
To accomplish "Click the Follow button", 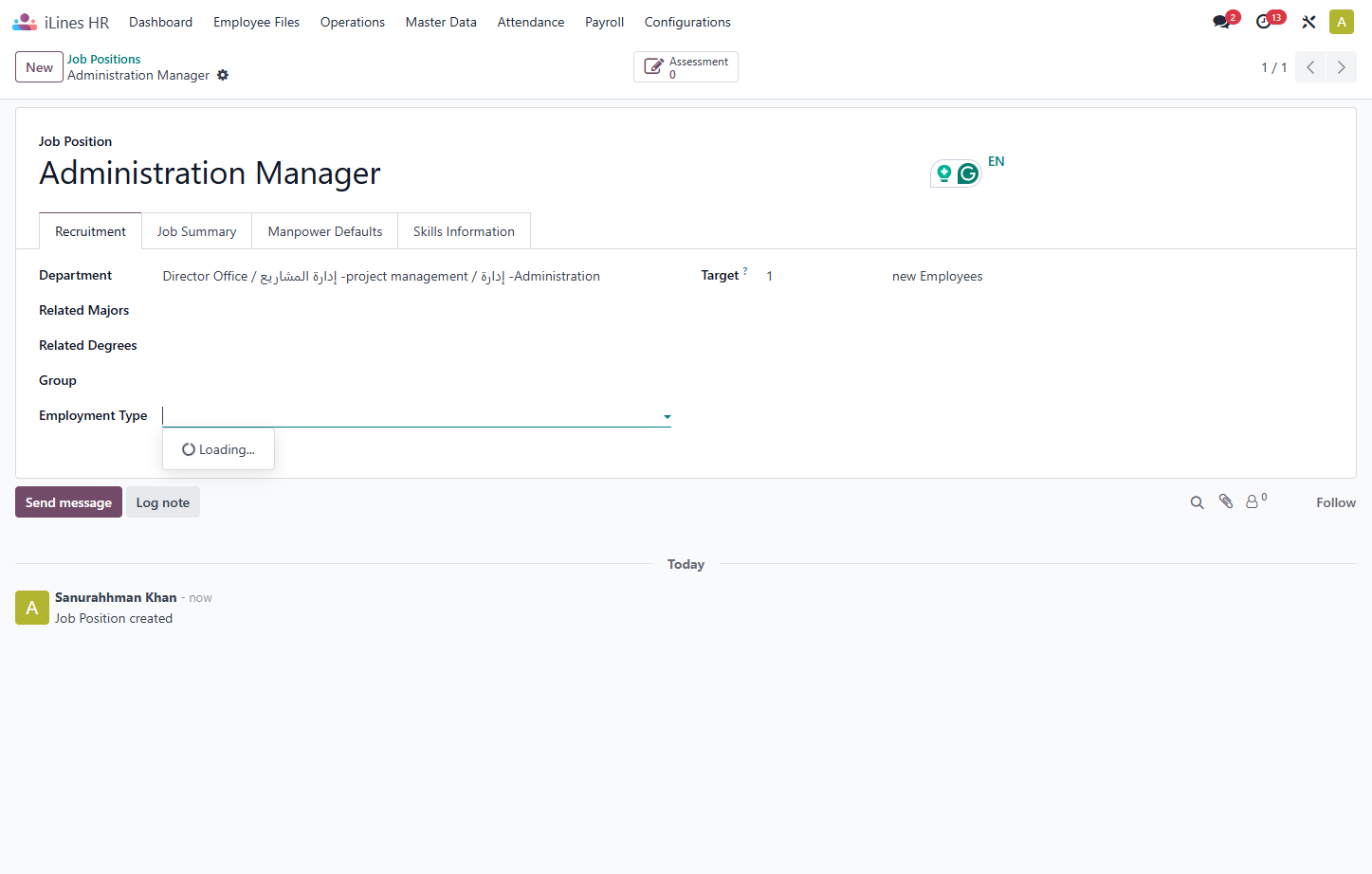I will [x=1336, y=502].
